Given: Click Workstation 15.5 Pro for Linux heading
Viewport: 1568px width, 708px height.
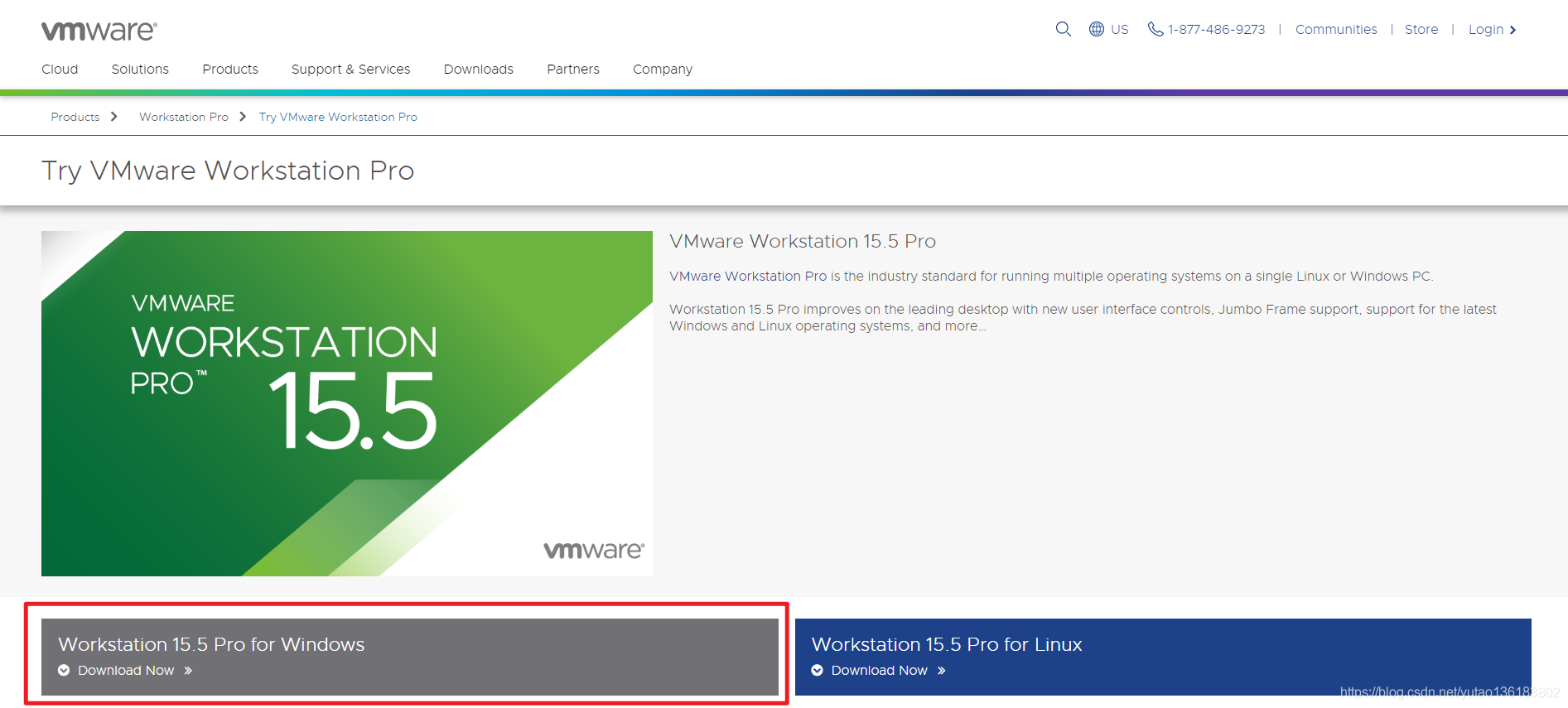Looking at the screenshot, I should pos(947,644).
